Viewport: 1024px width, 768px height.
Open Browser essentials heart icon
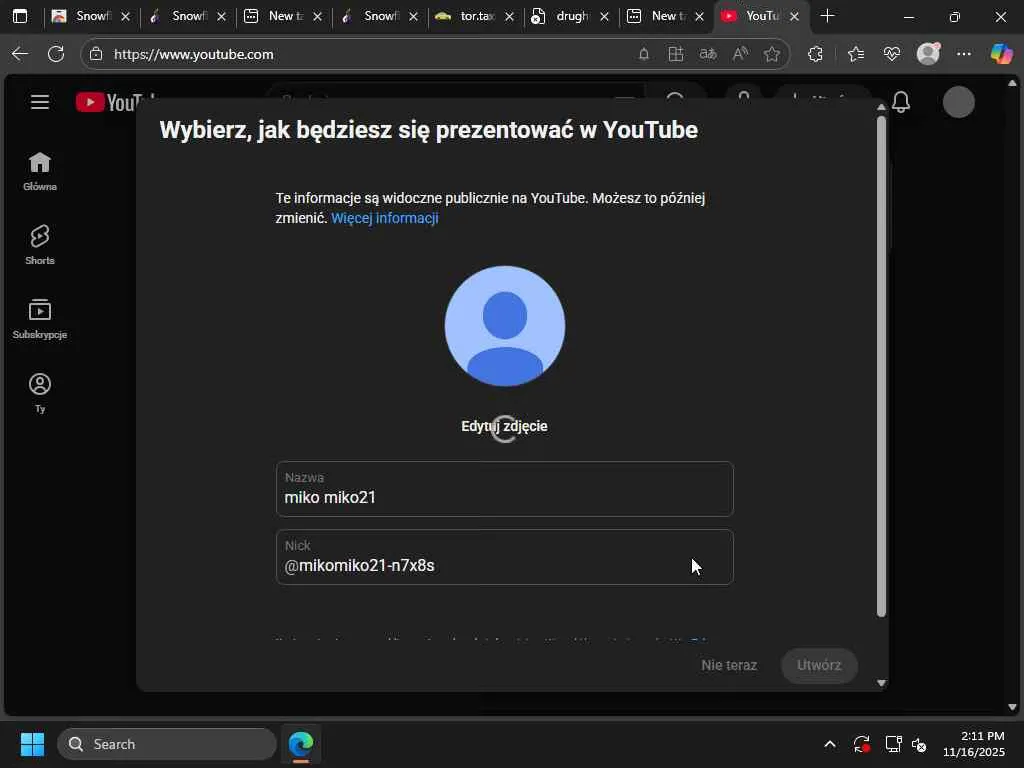coord(892,54)
